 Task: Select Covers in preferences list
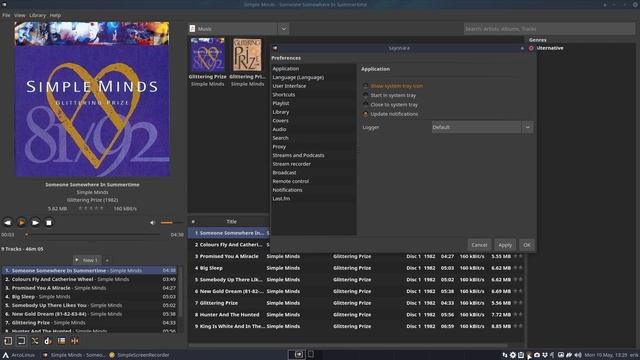pos(313,120)
